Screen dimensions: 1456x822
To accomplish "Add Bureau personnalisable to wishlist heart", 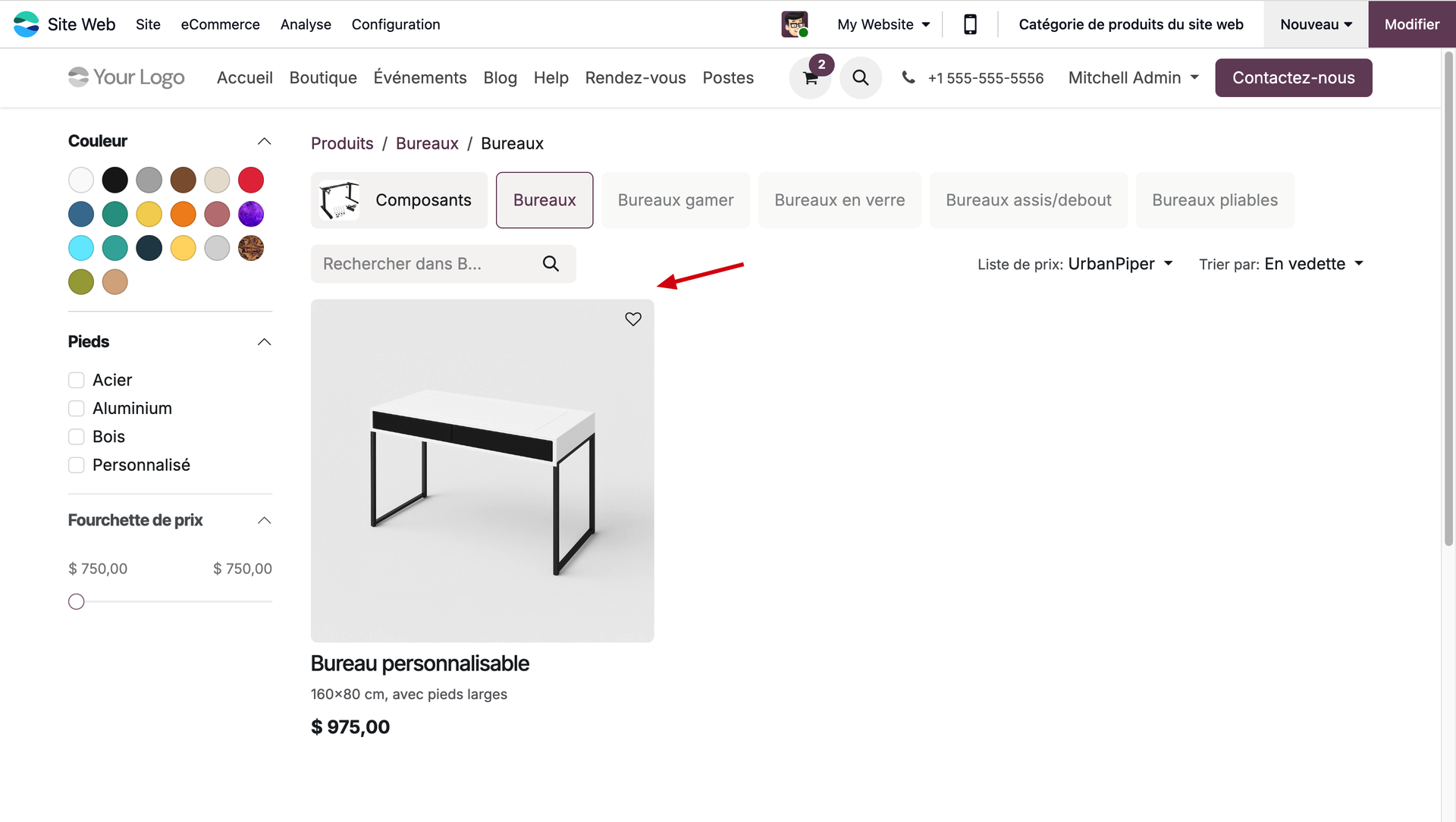I will (633, 319).
